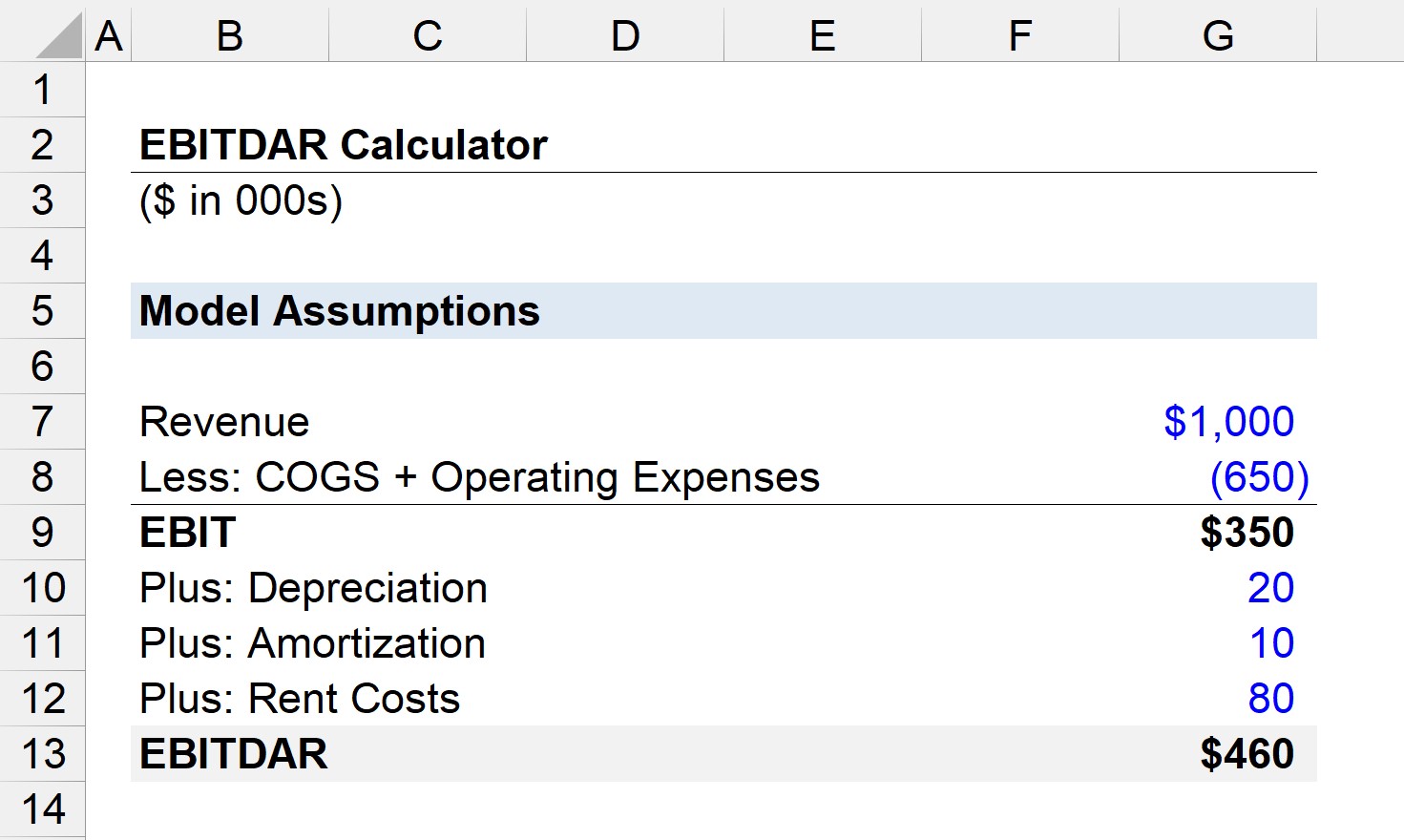Select the $1,000 revenue value cell
The image size is (1404, 840).
click(1228, 422)
